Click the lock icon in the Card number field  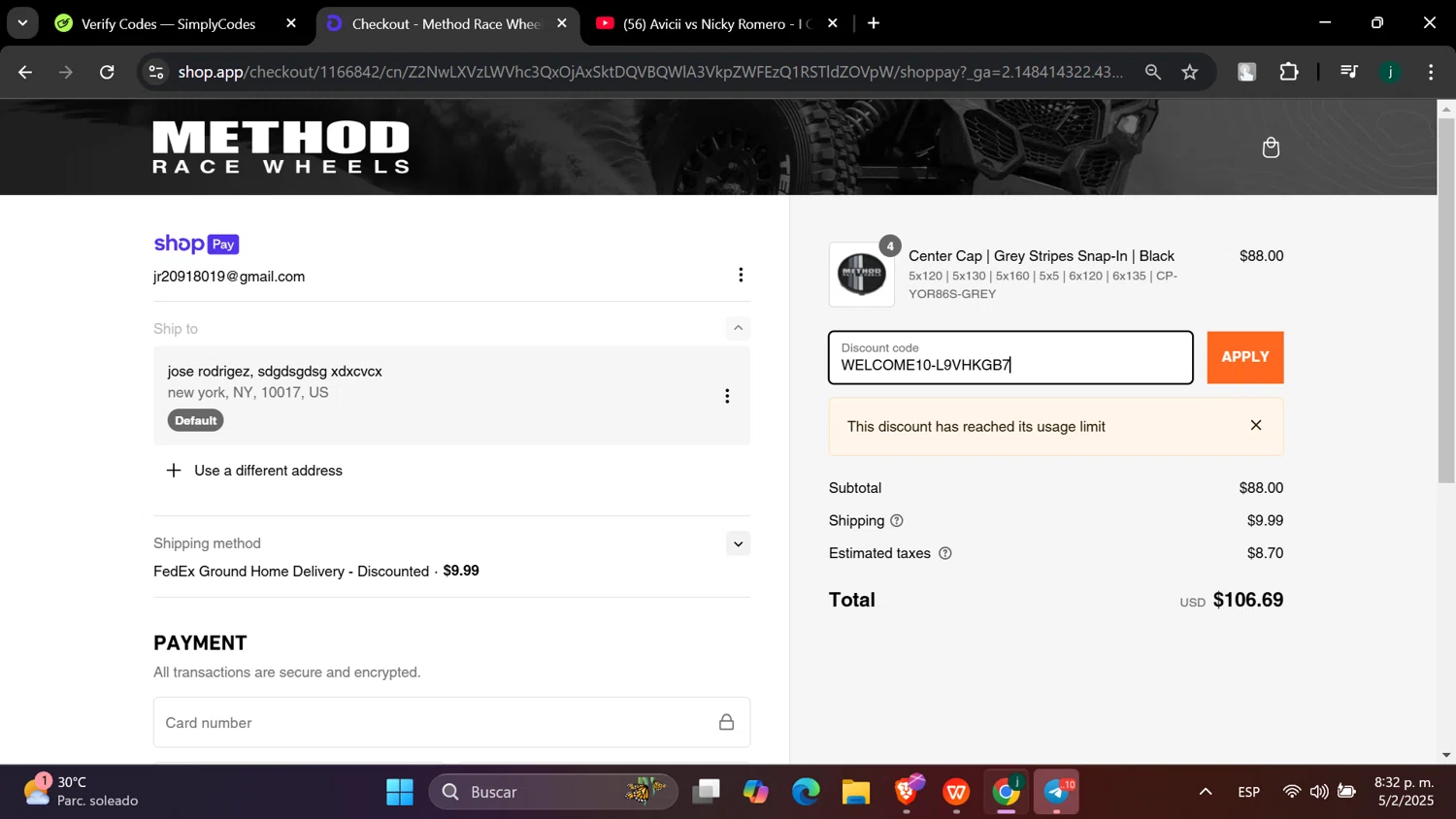click(x=726, y=722)
